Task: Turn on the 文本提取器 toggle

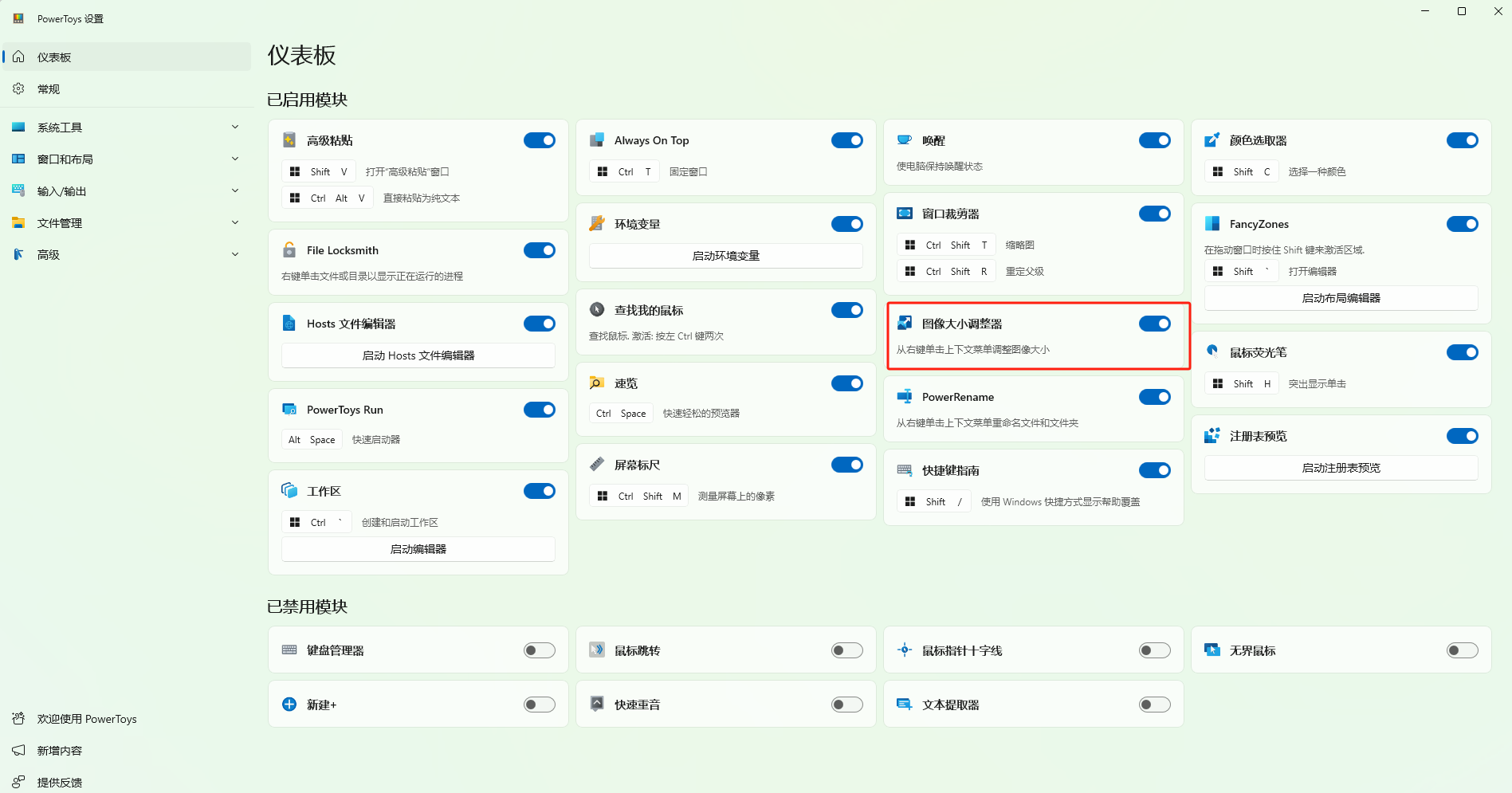Action: tap(1155, 705)
